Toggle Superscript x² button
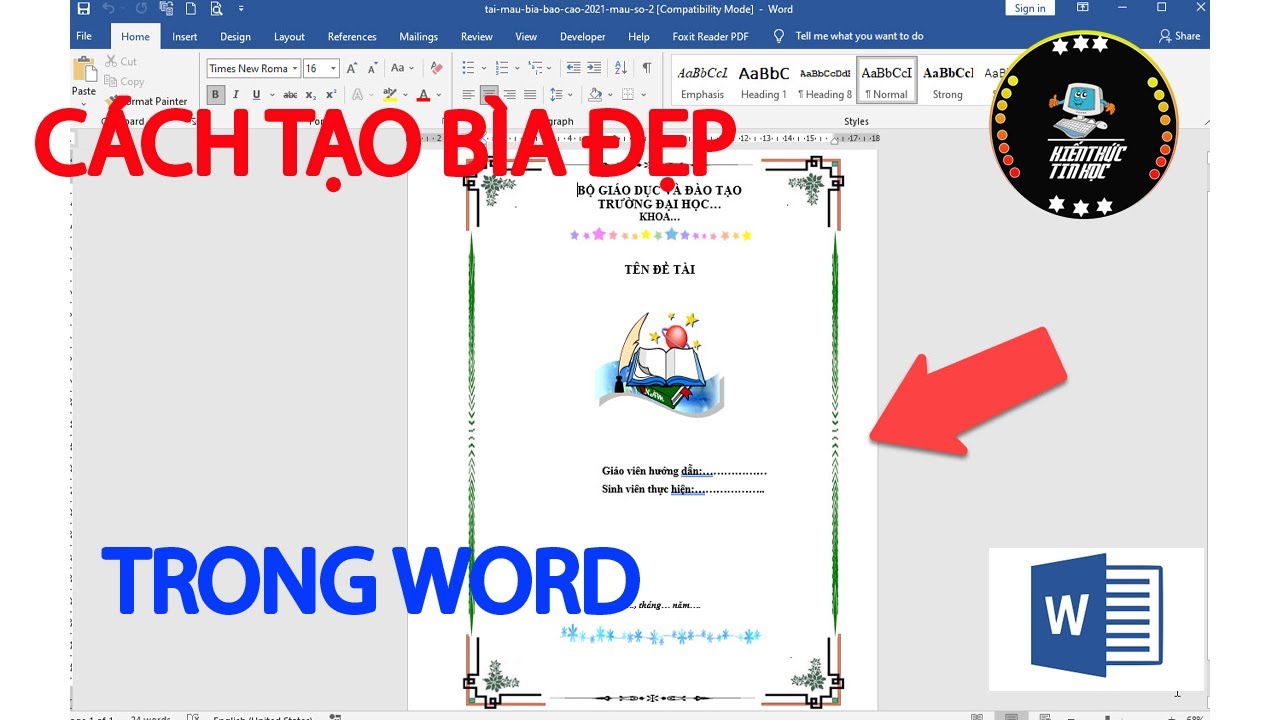Image resolution: width=1280 pixels, height=720 pixels. [331, 95]
